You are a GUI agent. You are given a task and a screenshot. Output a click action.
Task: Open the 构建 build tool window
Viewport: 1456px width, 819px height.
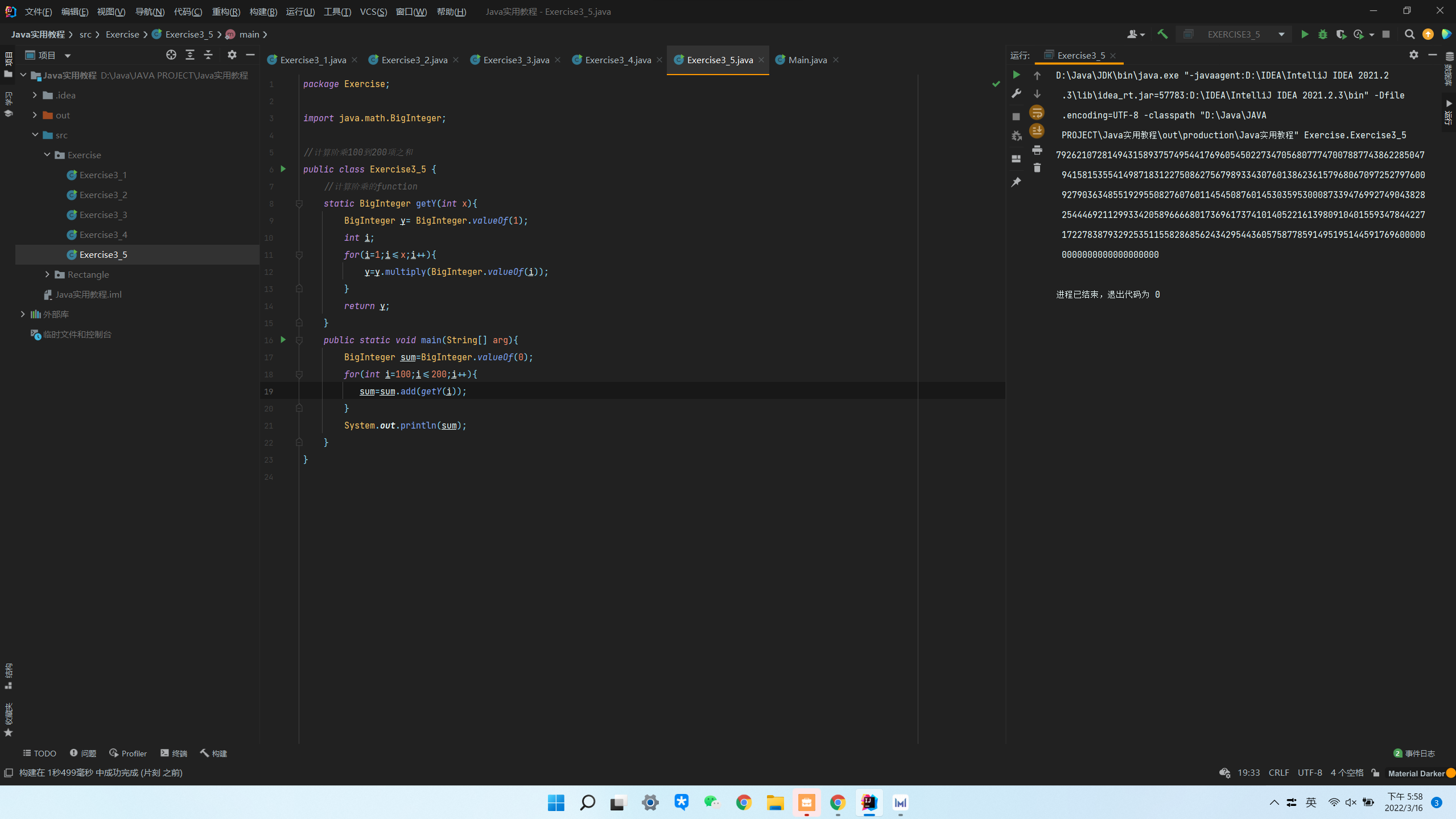pos(213,753)
